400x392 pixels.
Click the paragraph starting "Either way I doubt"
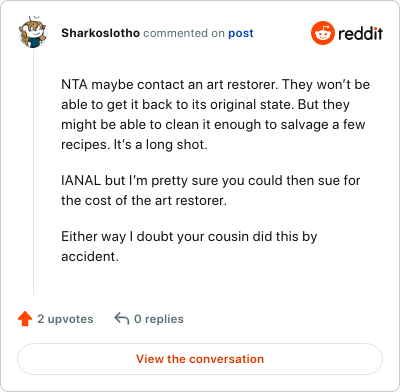189,246
